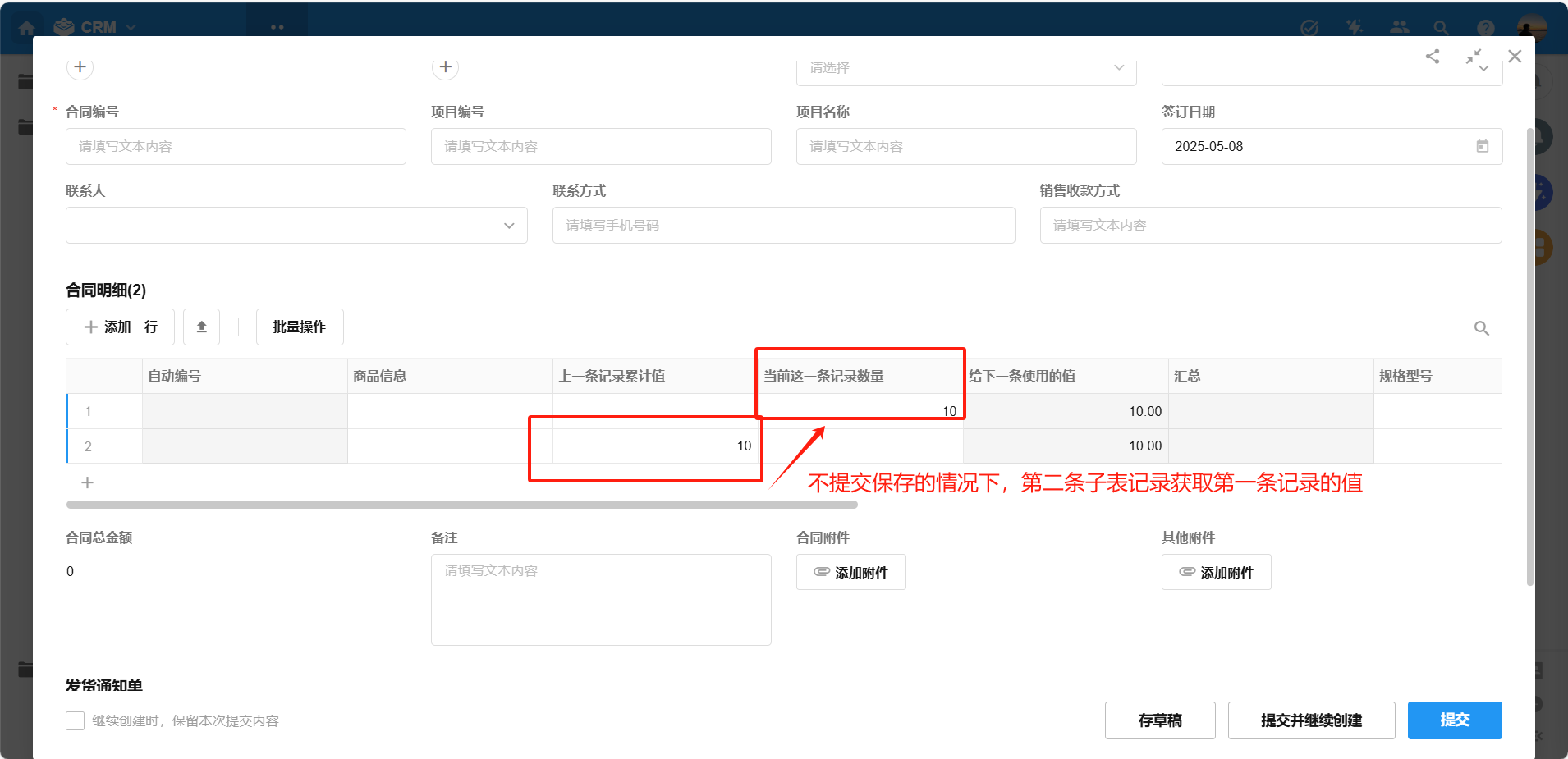Screen dimensions: 1568x759
Task: Click the form's vertical scrollbar
Action: coord(1529,357)
